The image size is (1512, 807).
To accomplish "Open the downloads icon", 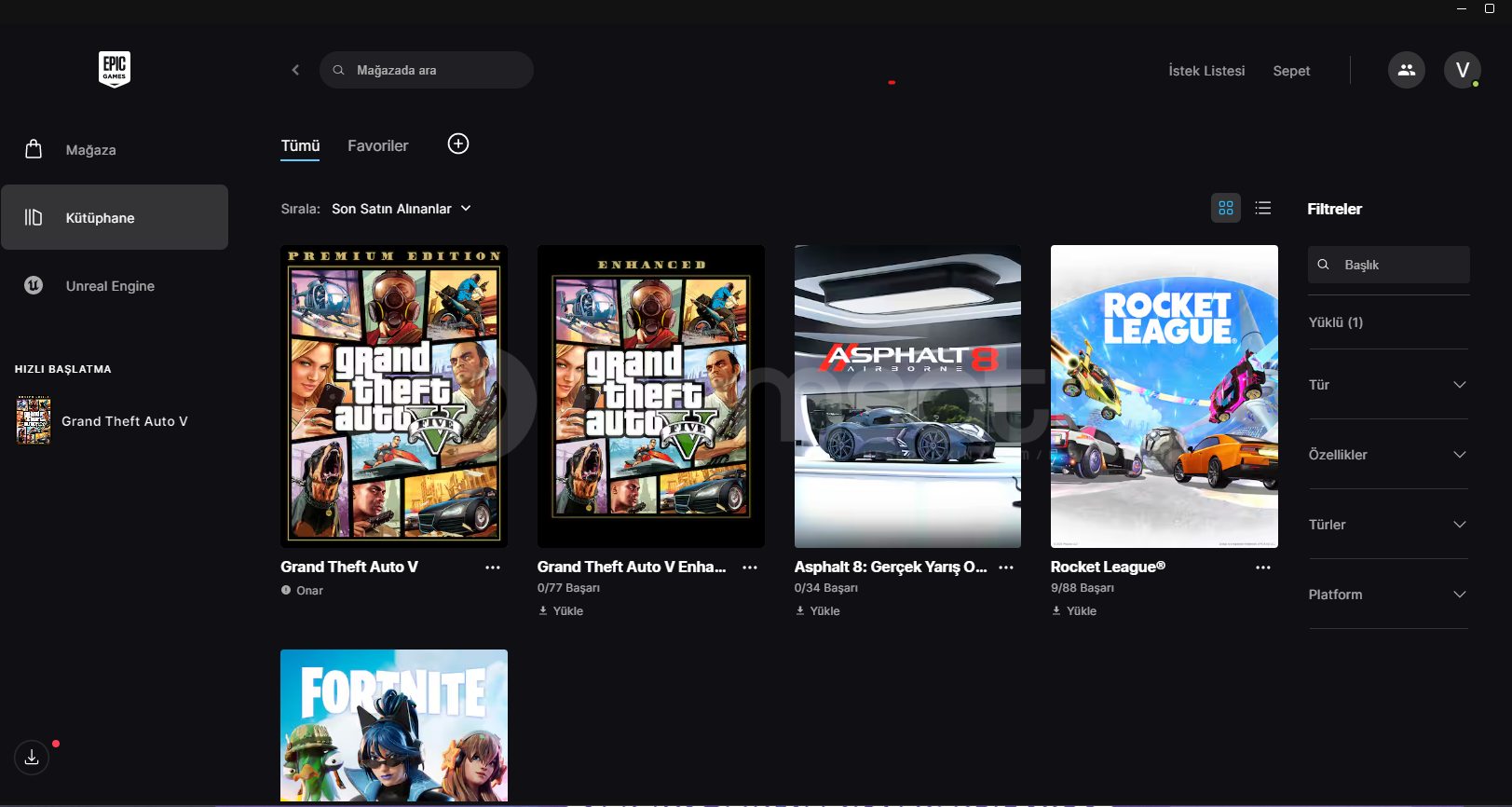I will click(32, 757).
